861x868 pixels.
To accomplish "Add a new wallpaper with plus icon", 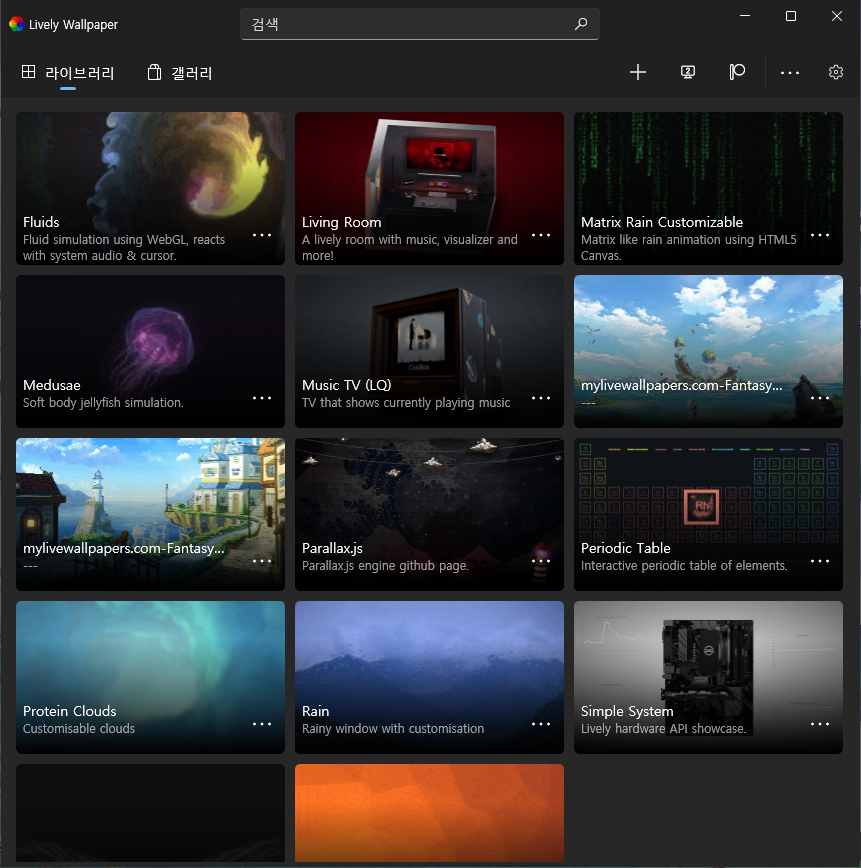I will click(638, 72).
